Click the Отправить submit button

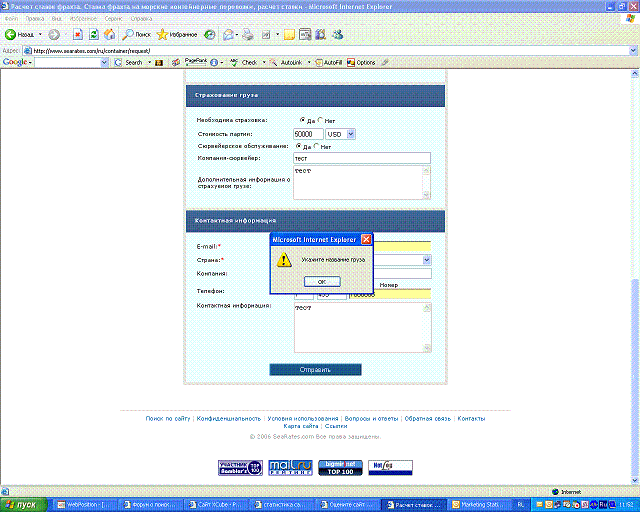(315, 369)
